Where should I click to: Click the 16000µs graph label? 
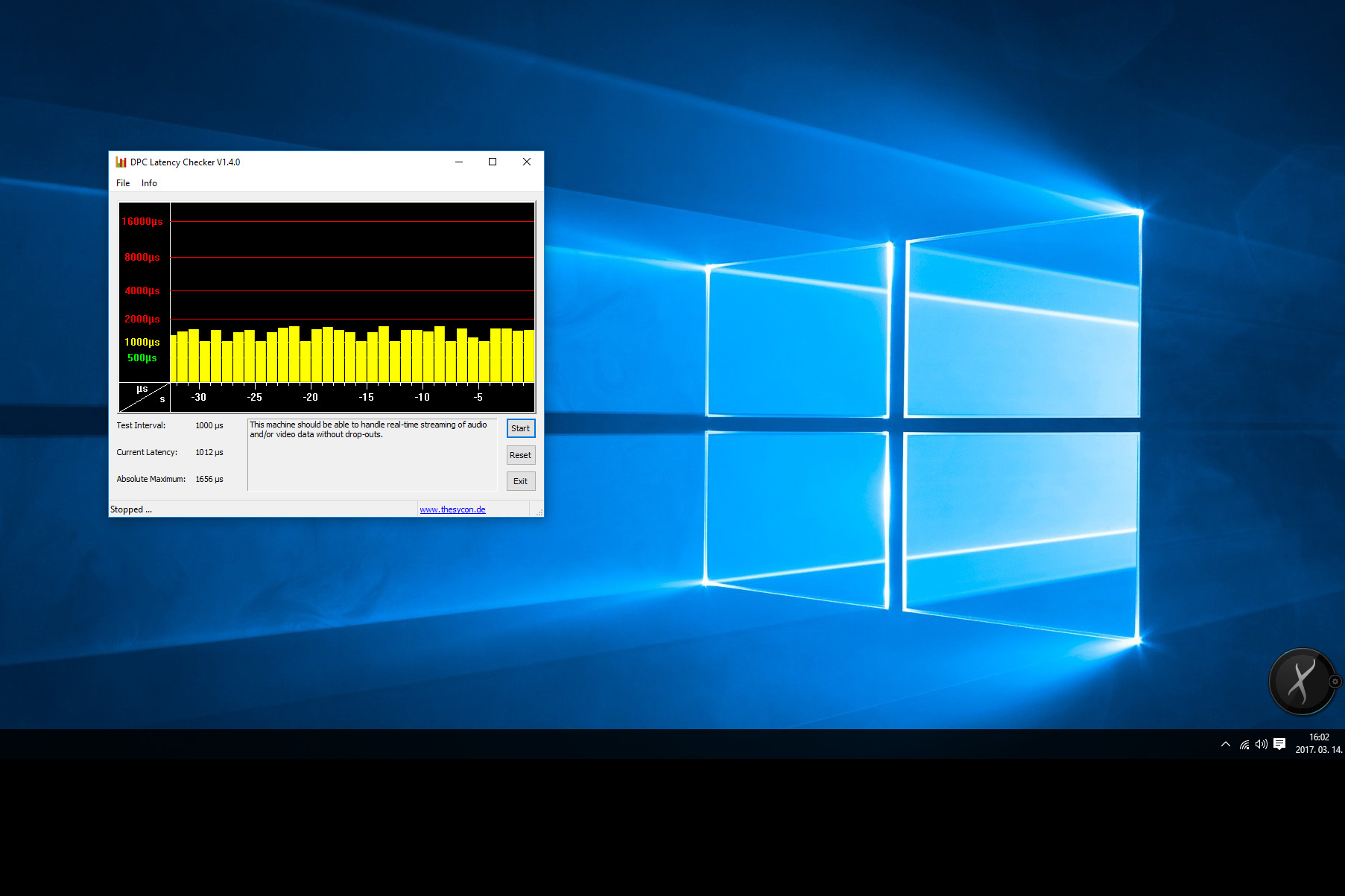tap(142, 221)
